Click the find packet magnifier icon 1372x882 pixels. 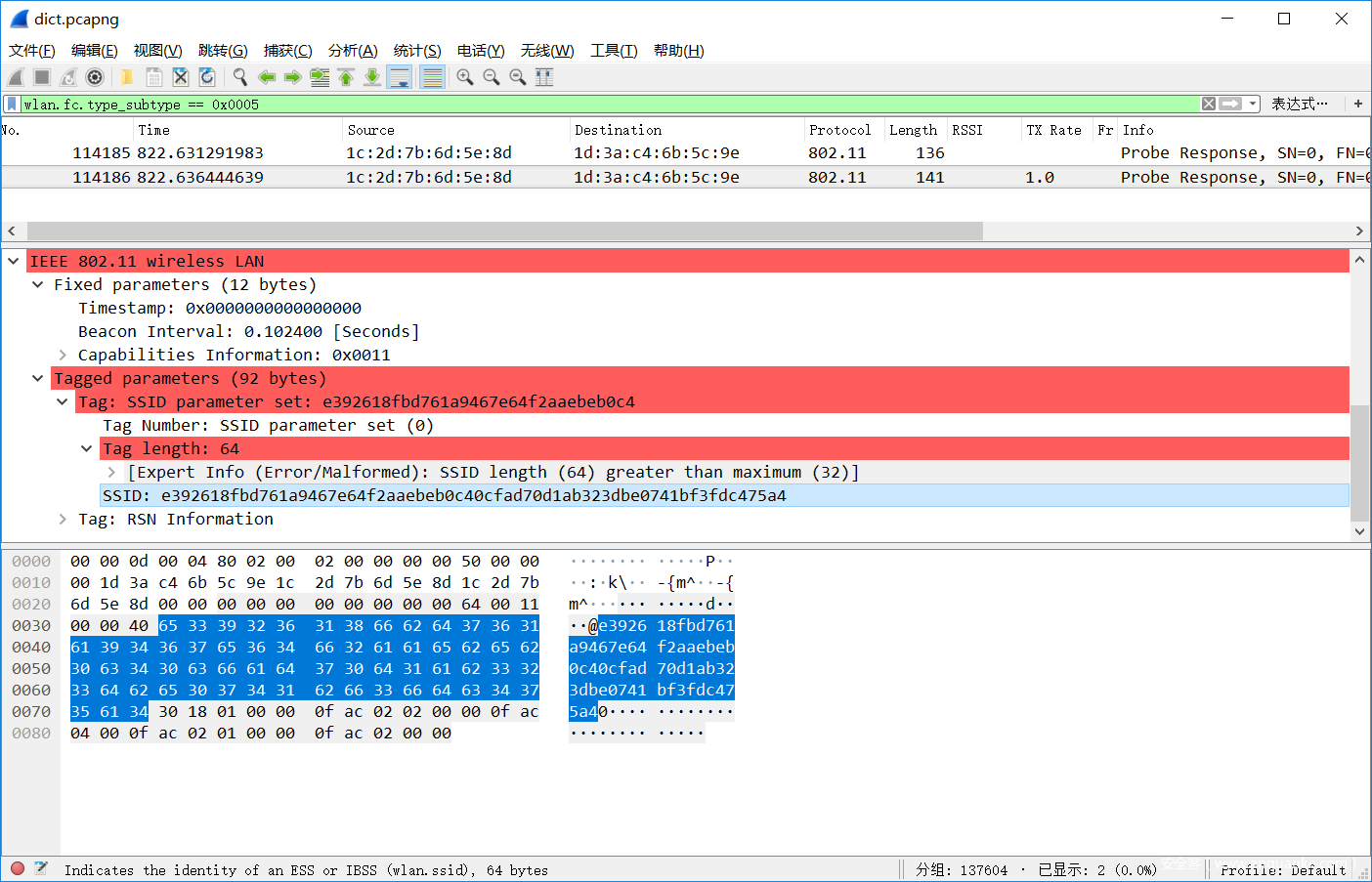pos(239,77)
